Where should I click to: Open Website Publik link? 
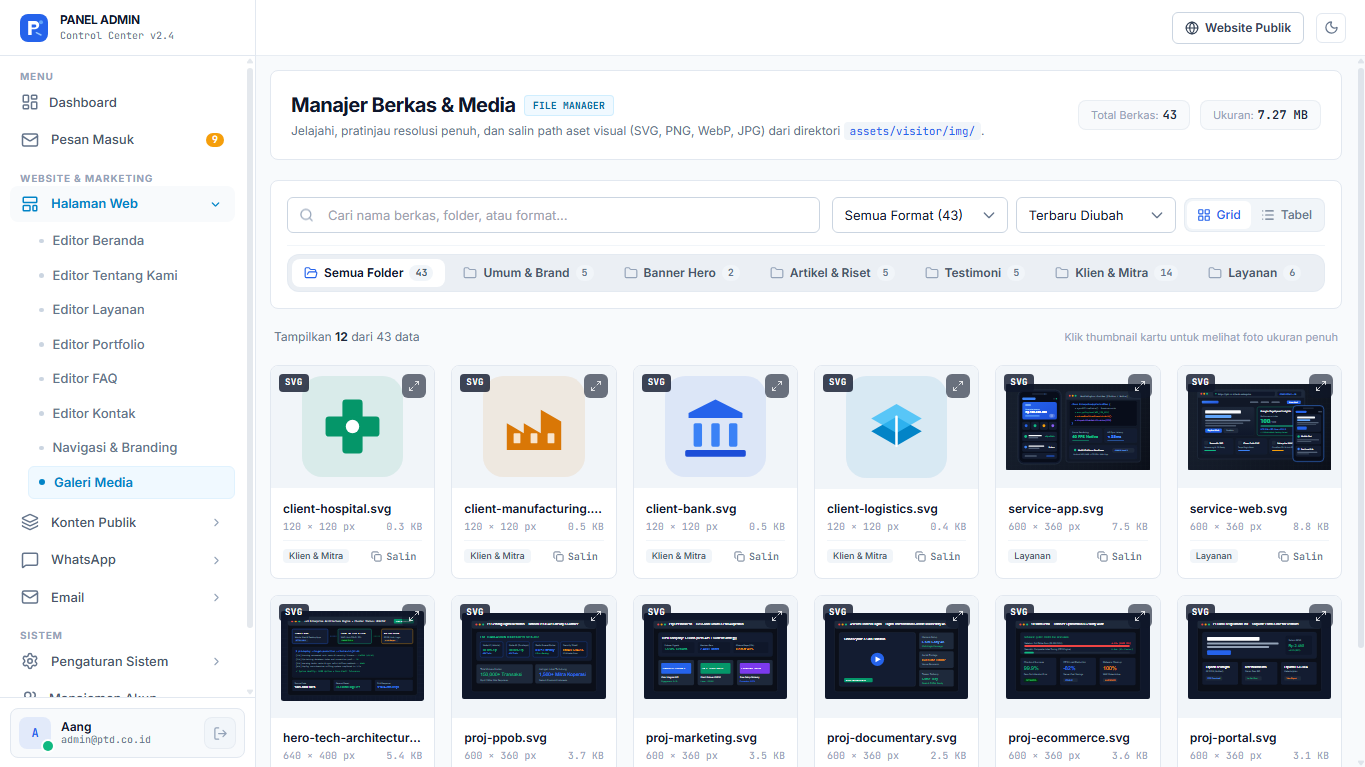click(1238, 28)
